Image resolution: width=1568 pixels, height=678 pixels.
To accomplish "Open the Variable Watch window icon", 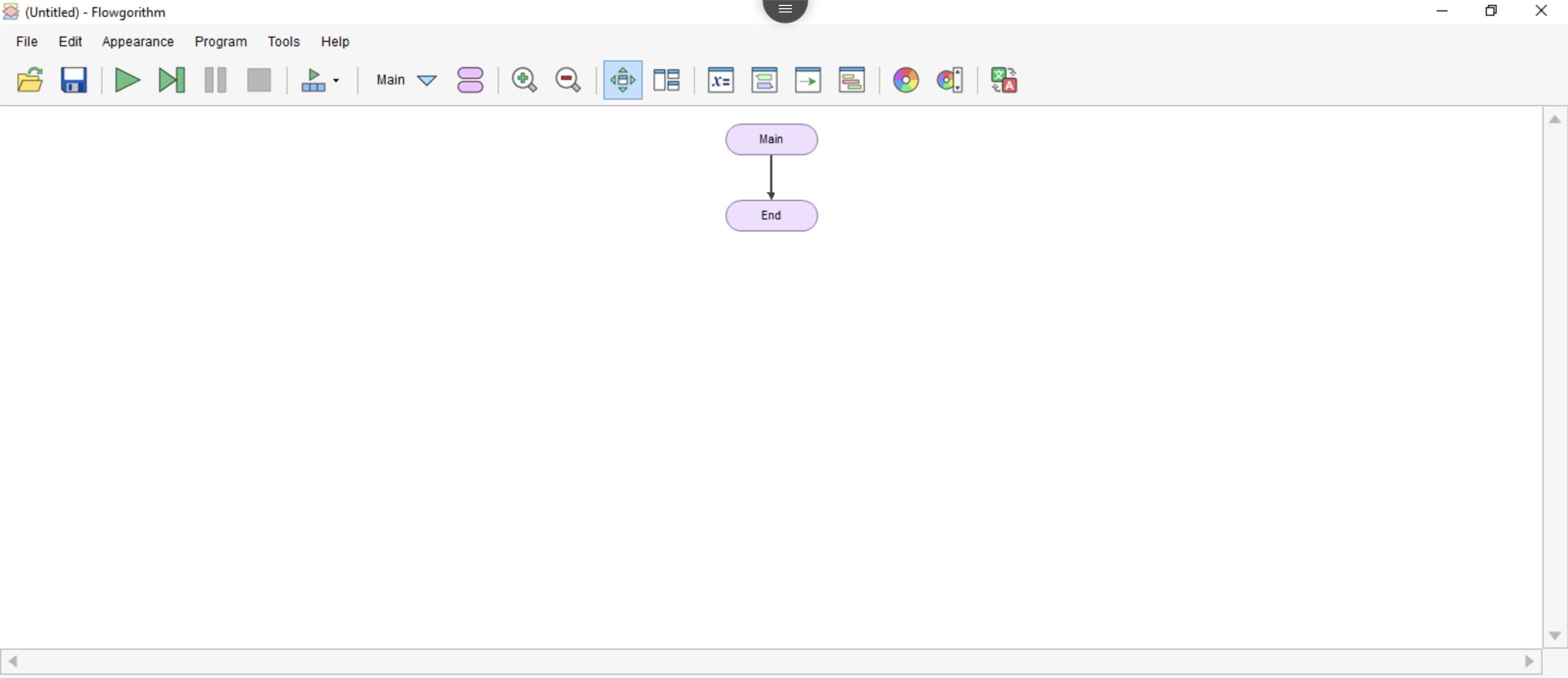I will coord(721,80).
